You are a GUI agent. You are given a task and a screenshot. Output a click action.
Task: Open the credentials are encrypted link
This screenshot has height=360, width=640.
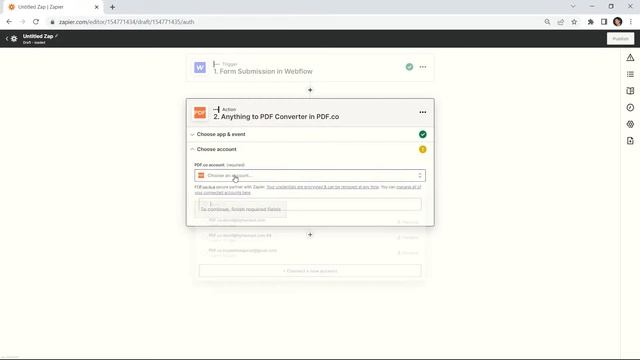point(322,187)
